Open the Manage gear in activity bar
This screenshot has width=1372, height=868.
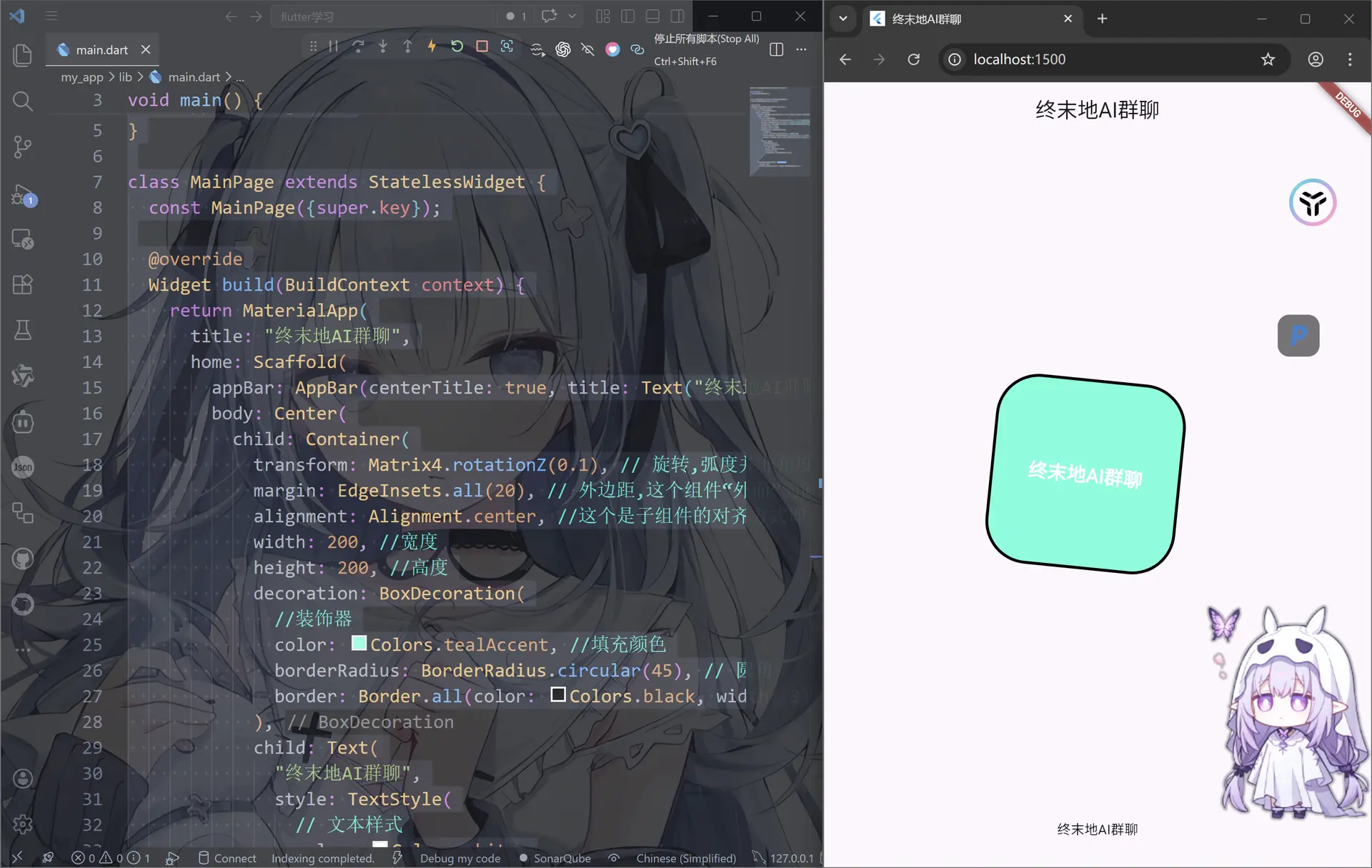click(x=23, y=824)
